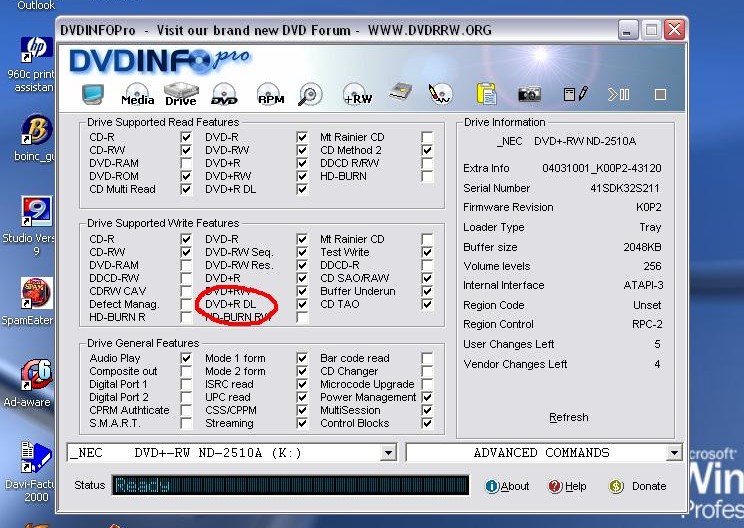The width and height of the screenshot is (744, 528).
Task: Click the Refresh drive information link
Action: pyautogui.click(x=568, y=417)
